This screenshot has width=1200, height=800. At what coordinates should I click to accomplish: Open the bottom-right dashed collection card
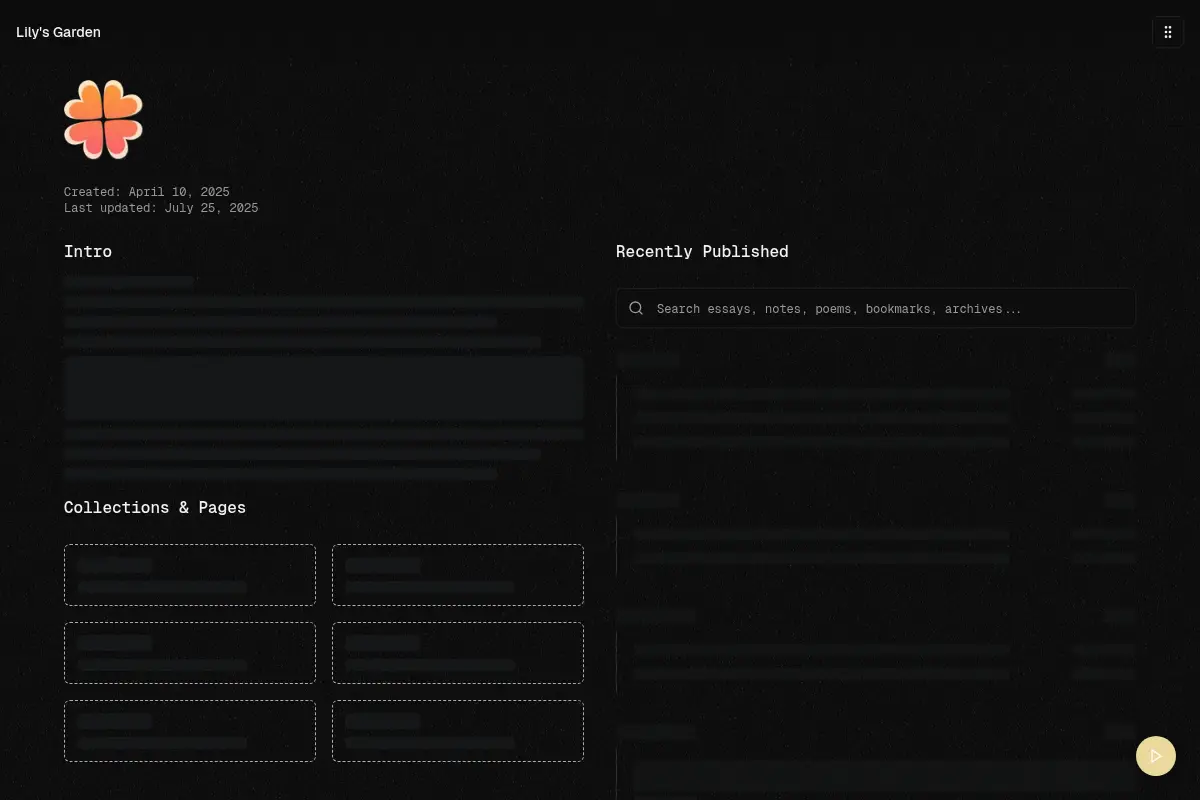pyautogui.click(x=458, y=731)
